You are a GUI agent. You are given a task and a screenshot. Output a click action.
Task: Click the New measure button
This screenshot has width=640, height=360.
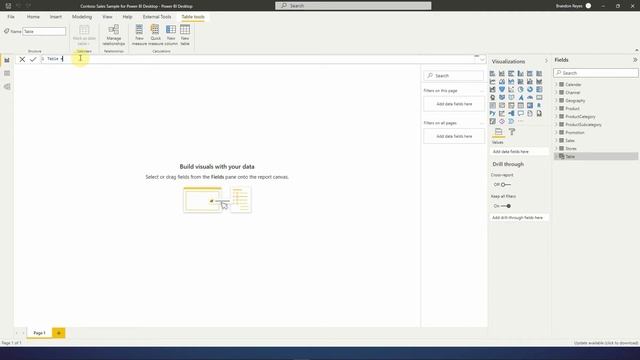(139, 35)
